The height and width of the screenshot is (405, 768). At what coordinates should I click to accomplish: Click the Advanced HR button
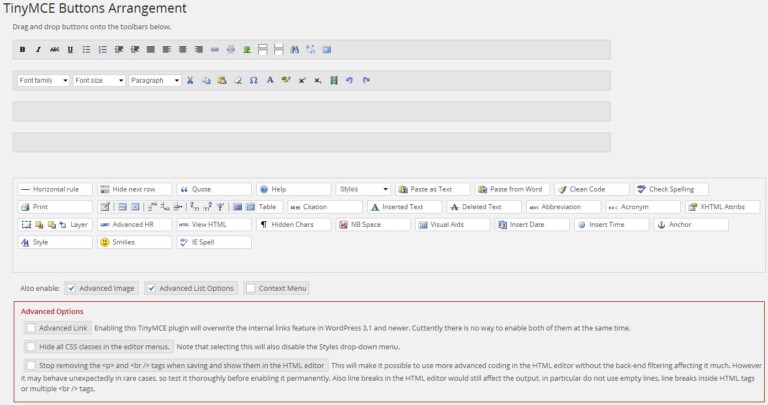point(135,224)
